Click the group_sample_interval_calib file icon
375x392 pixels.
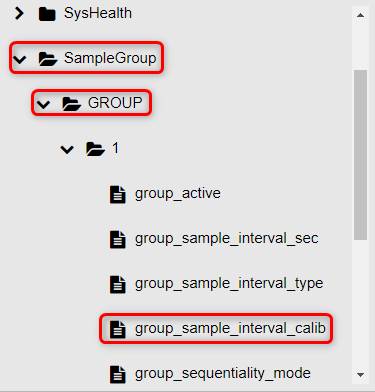pyautogui.click(x=118, y=329)
